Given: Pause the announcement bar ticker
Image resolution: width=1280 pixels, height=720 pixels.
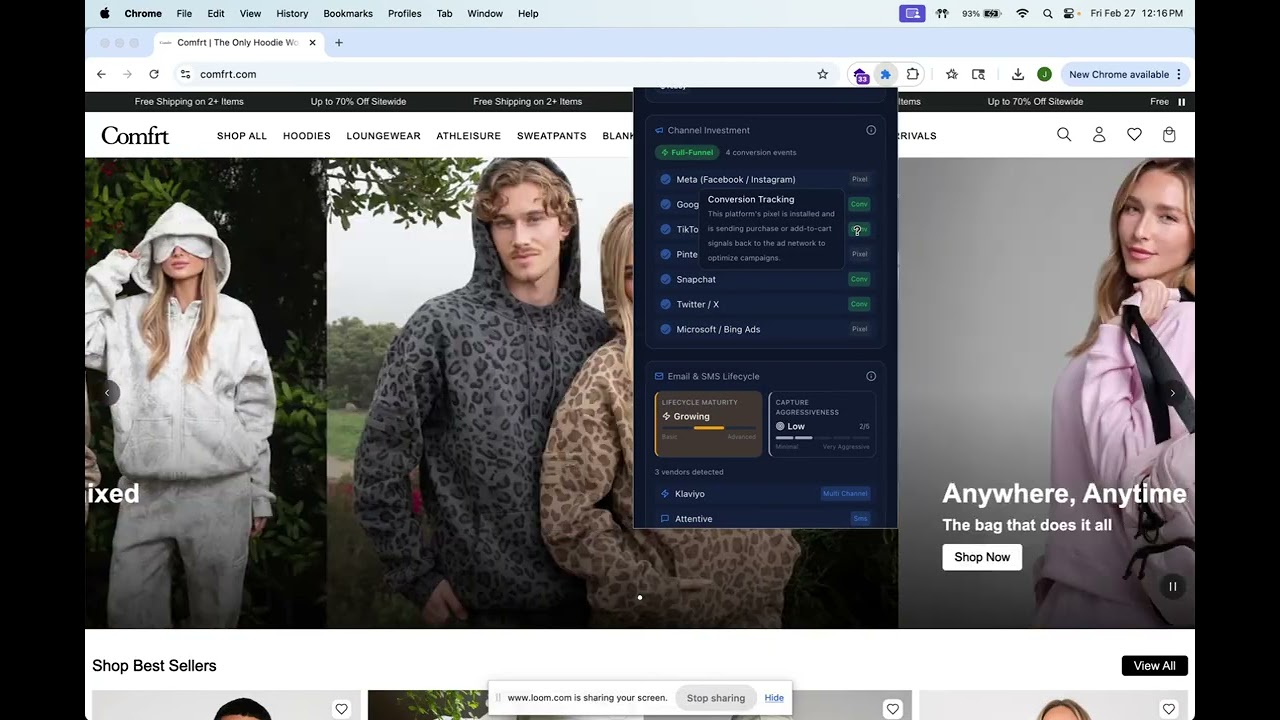Looking at the screenshot, I should point(1181,102).
